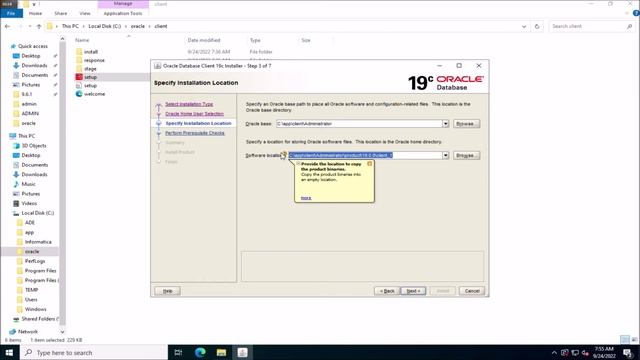Select This PC in navigation pane
The width and height of the screenshot is (640, 360).
pyautogui.click(x=27, y=136)
